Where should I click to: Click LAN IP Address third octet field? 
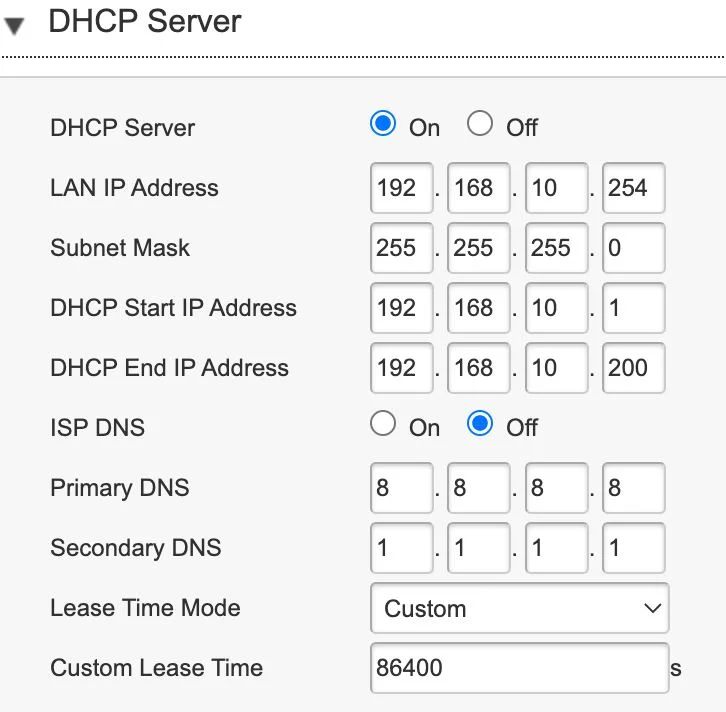click(556, 188)
